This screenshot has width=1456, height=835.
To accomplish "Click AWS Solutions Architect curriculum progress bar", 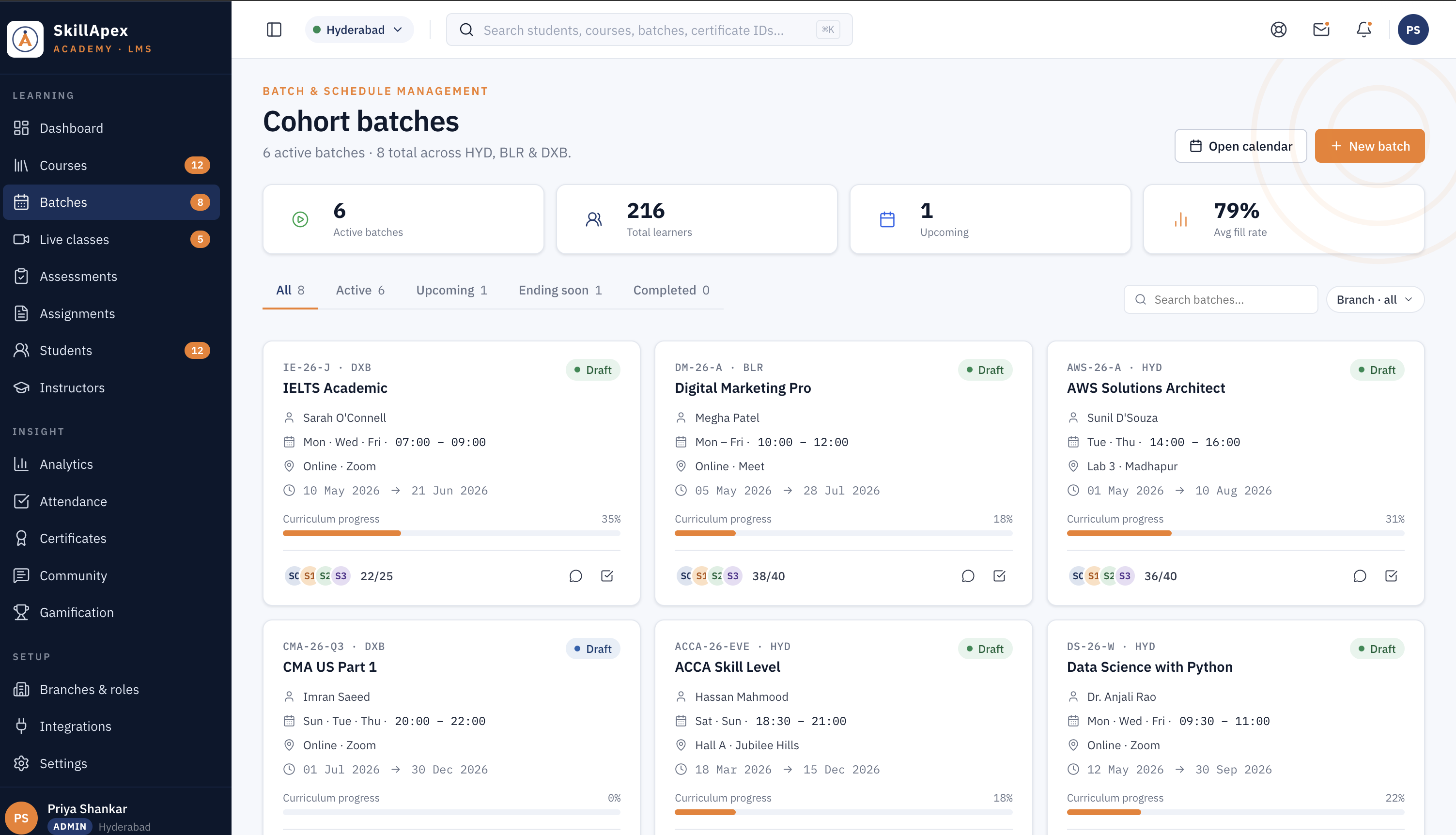I will pyautogui.click(x=1235, y=533).
